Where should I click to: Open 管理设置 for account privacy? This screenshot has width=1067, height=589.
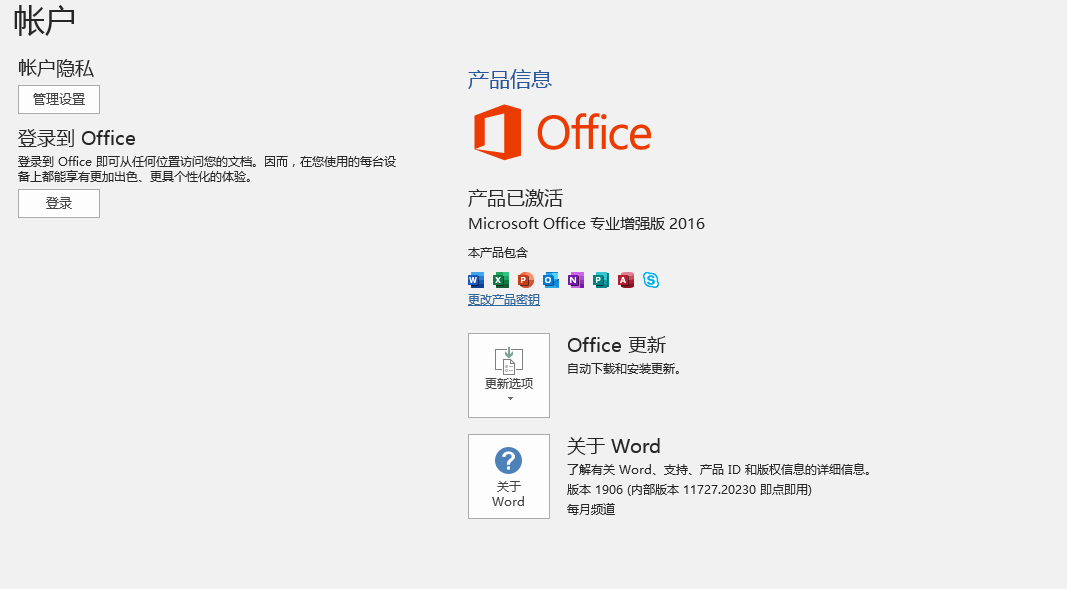(x=59, y=99)
